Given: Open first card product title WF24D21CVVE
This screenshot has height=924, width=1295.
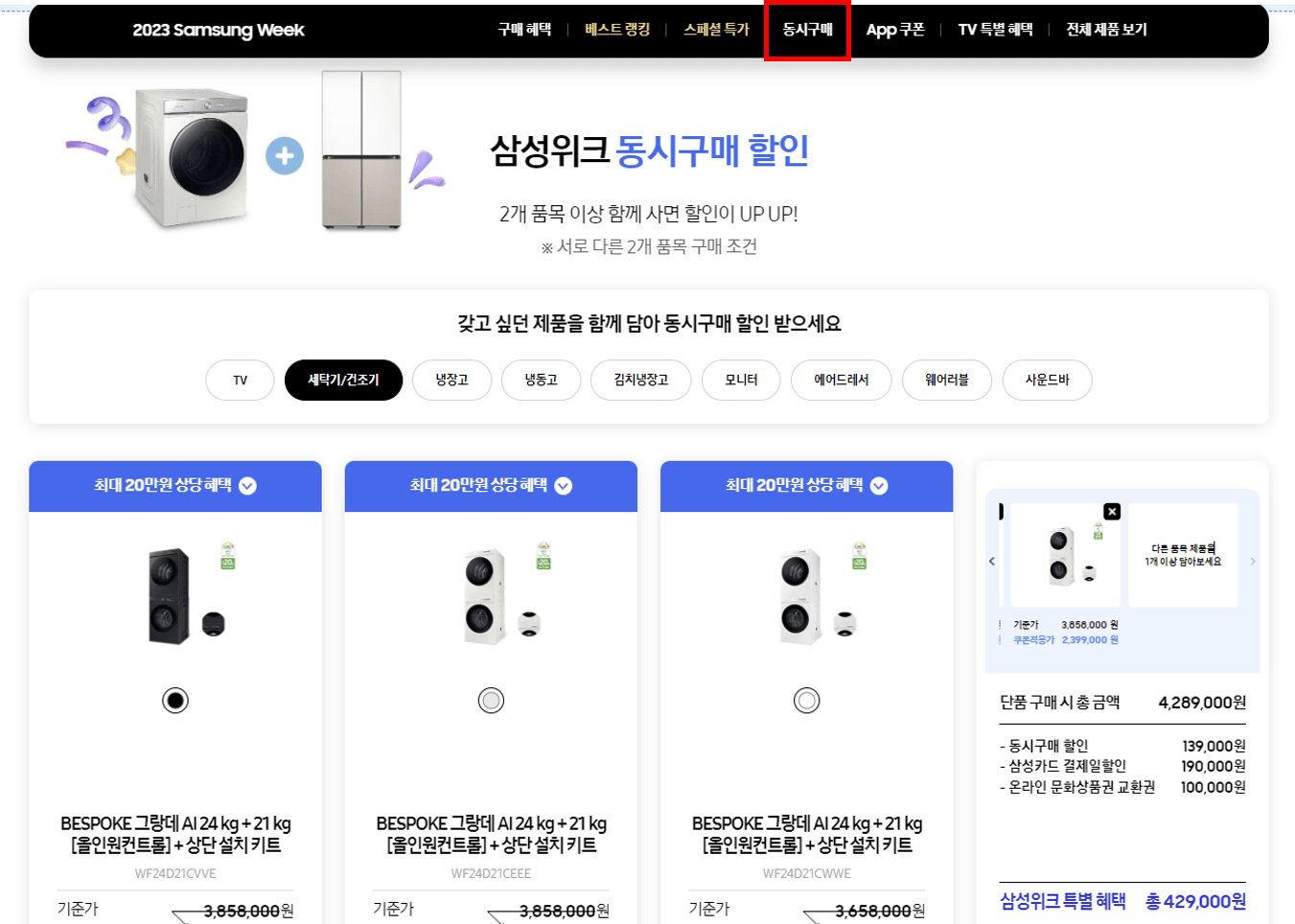Looking at the screenshot, I should point(175,834).
